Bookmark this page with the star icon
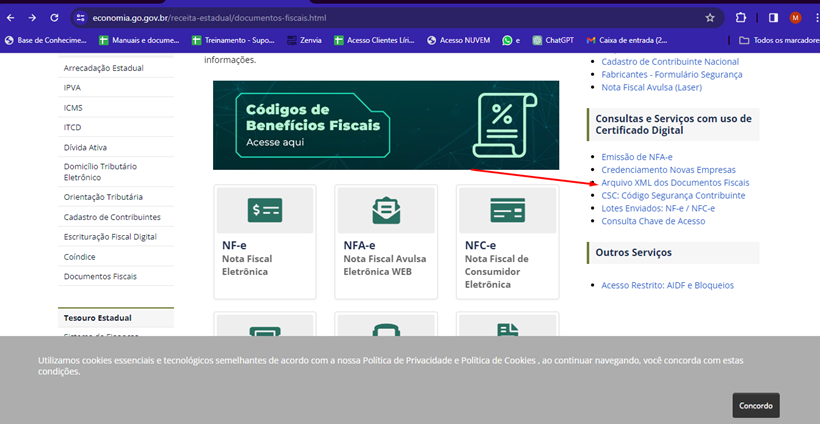820x424 pixels. pyautogui.click(x=710, y=18)
